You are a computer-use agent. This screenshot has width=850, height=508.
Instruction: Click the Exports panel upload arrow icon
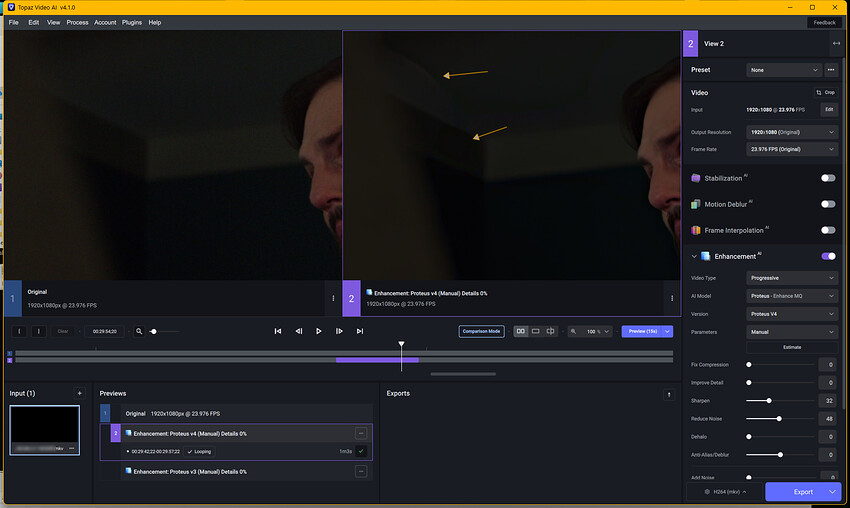[x=669, y=395]
